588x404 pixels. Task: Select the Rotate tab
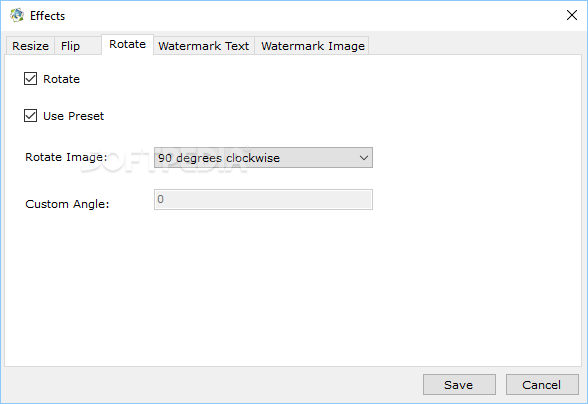click(128, 44)
